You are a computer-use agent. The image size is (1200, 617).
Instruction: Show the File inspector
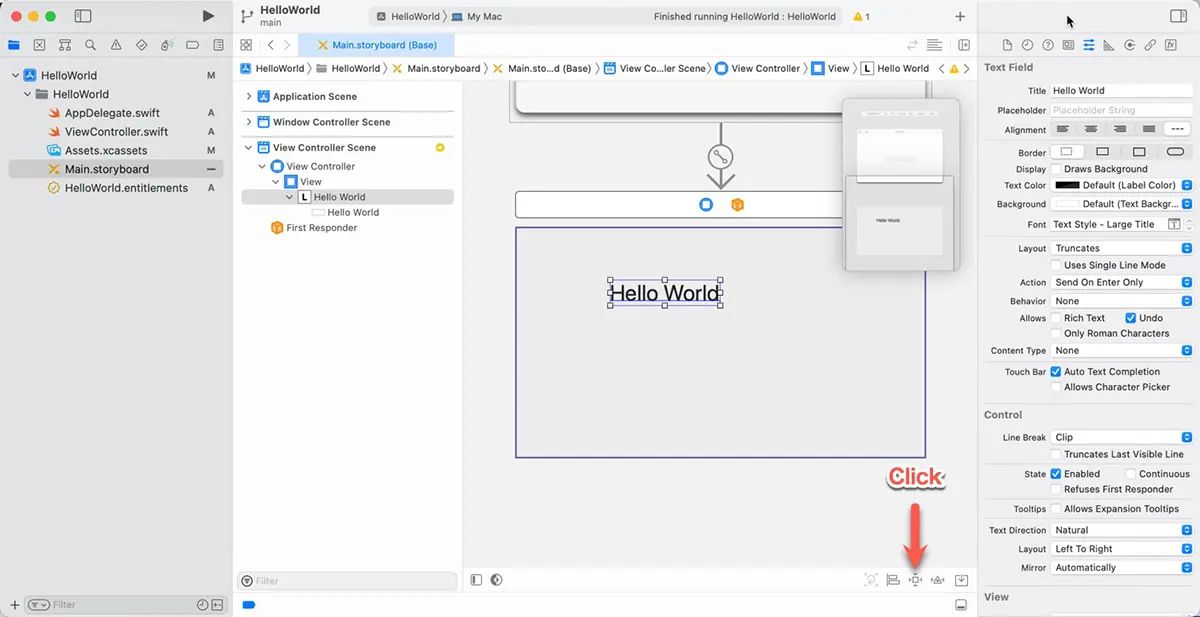coord(1007,45)
